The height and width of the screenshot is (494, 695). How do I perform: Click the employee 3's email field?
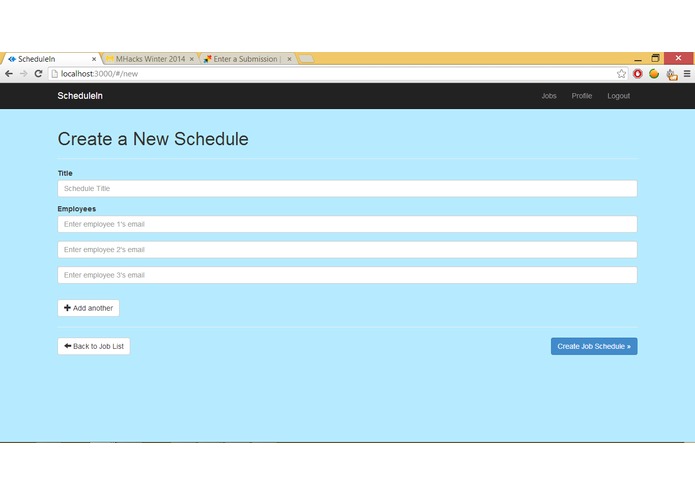(x=348, y=275)
